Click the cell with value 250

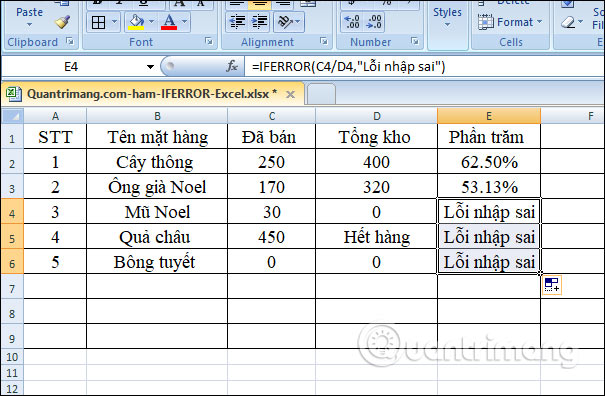[x=272, y=162]
